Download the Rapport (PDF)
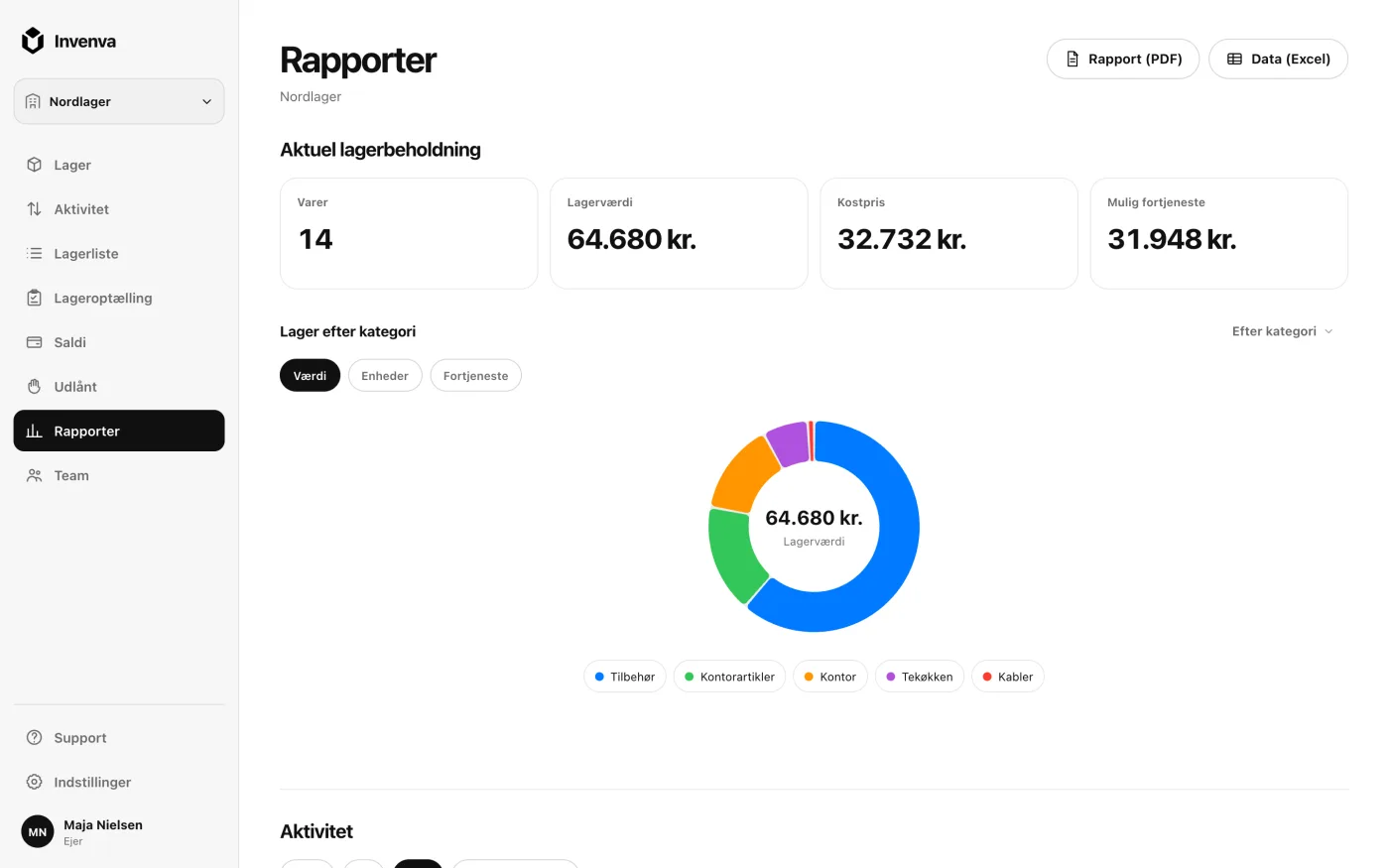This screenshot has height=868, width=1389. coord(1123,60)
